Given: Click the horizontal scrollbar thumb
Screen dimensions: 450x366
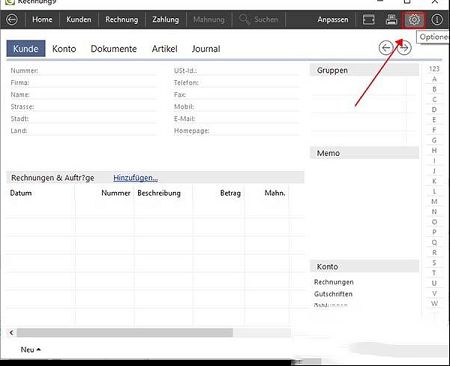Looking at the screenshot, I should pos(125,332).
